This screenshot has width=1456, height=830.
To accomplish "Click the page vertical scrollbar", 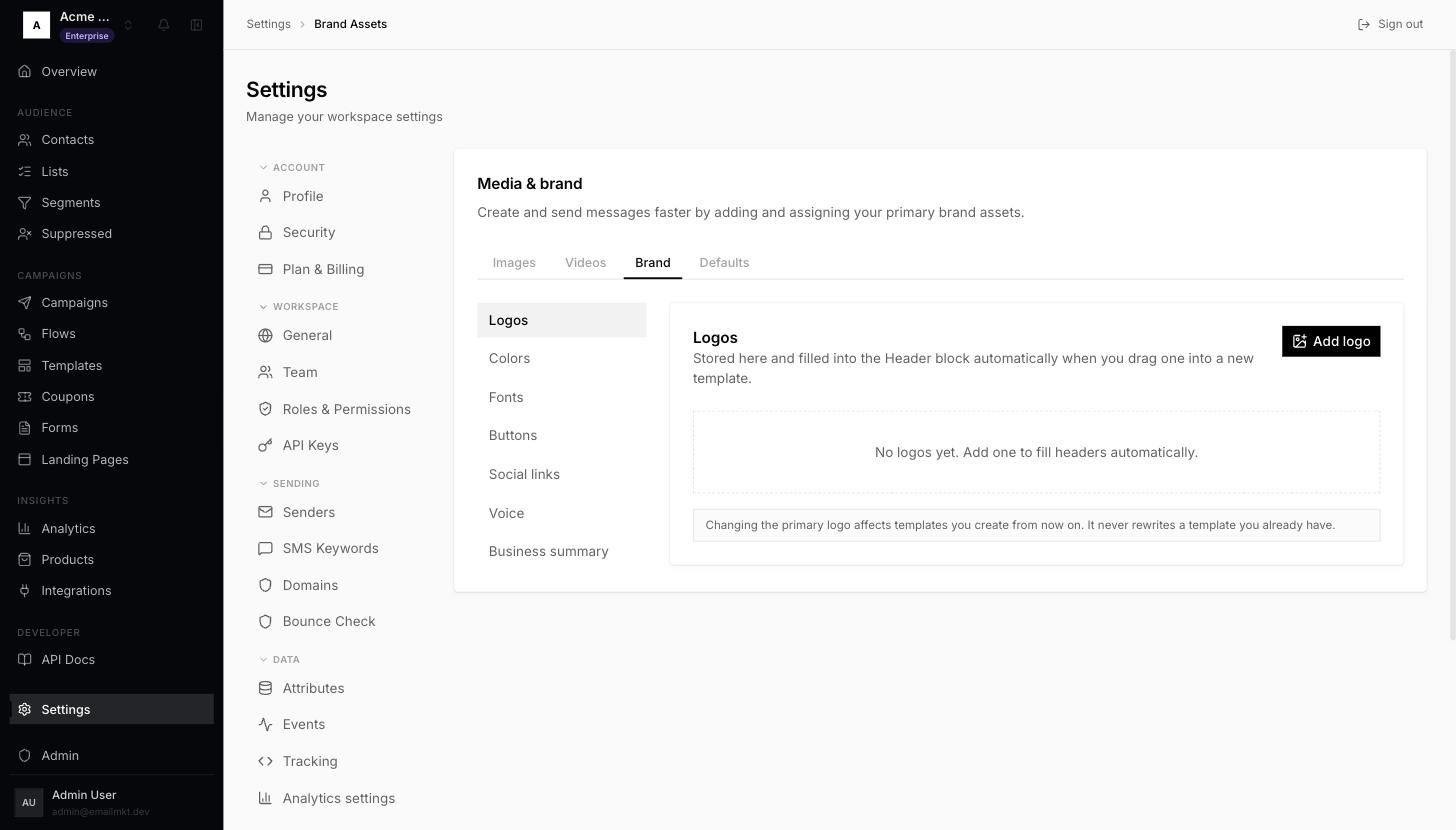I will point(1452,345).
